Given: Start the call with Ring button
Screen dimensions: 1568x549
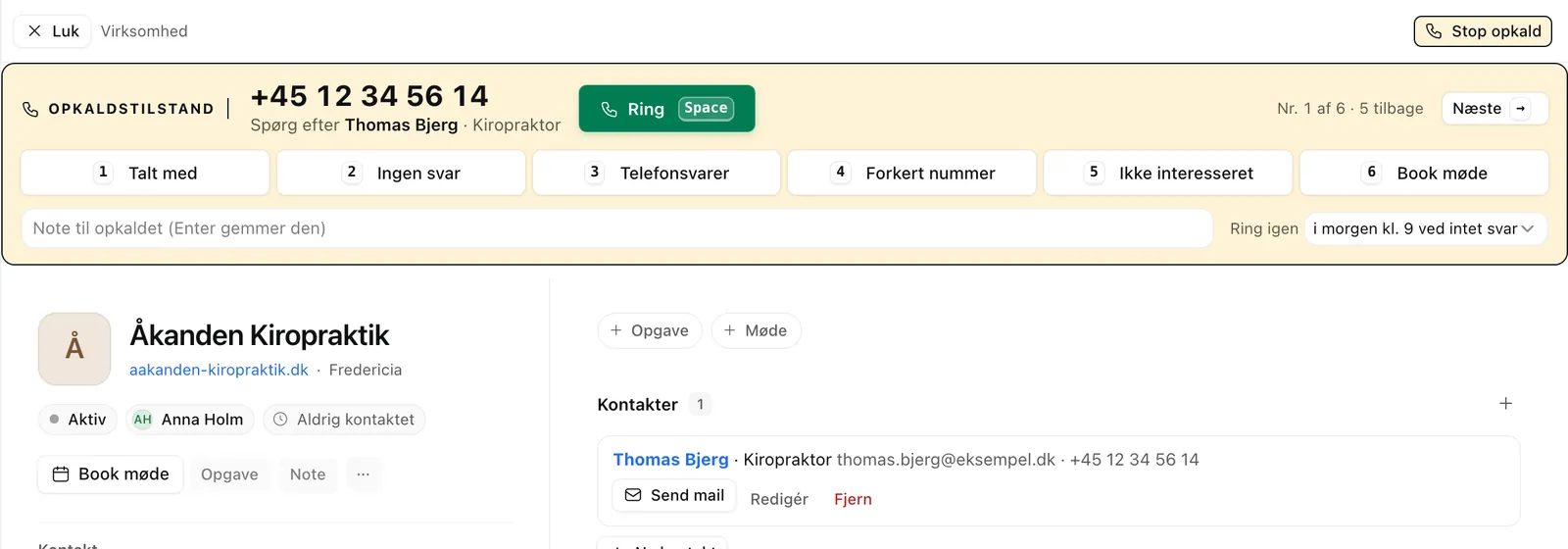Looking at the screenshot, I should [666, 109].
